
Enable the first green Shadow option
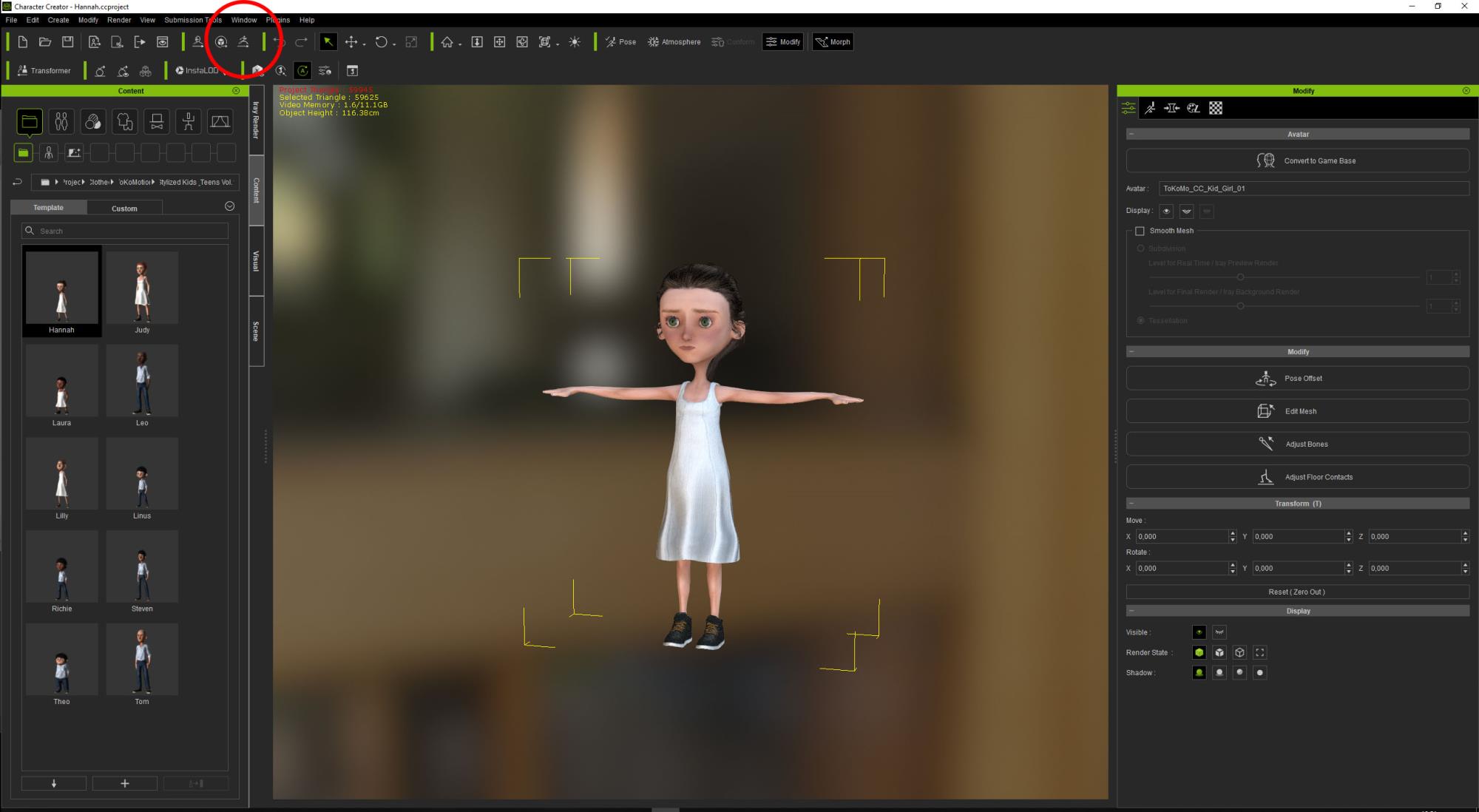pyautogui.click(x=1199, y=672)
